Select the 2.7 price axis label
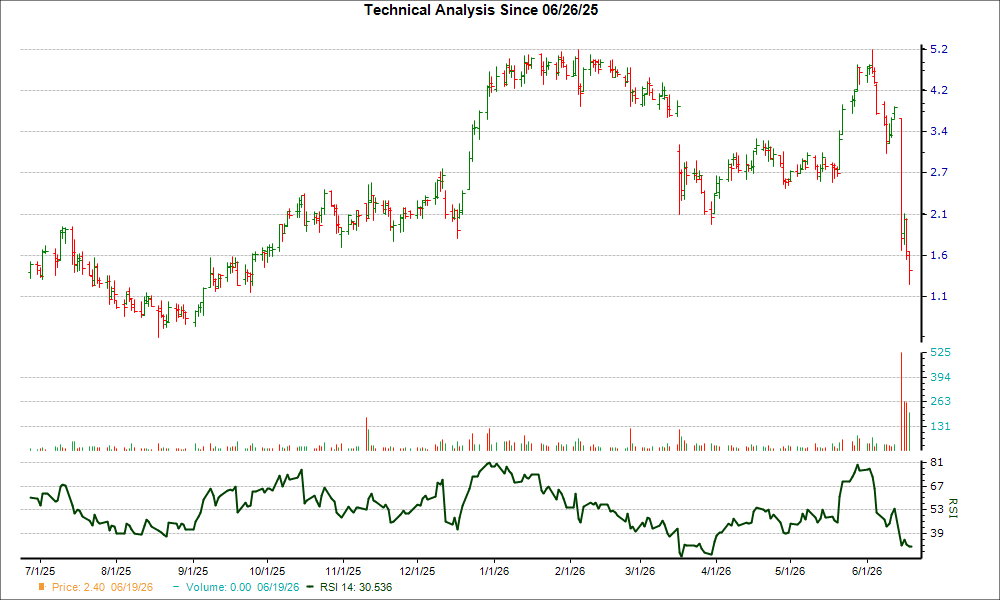Viewport: 1000px width, 600px height. [939, 172]
